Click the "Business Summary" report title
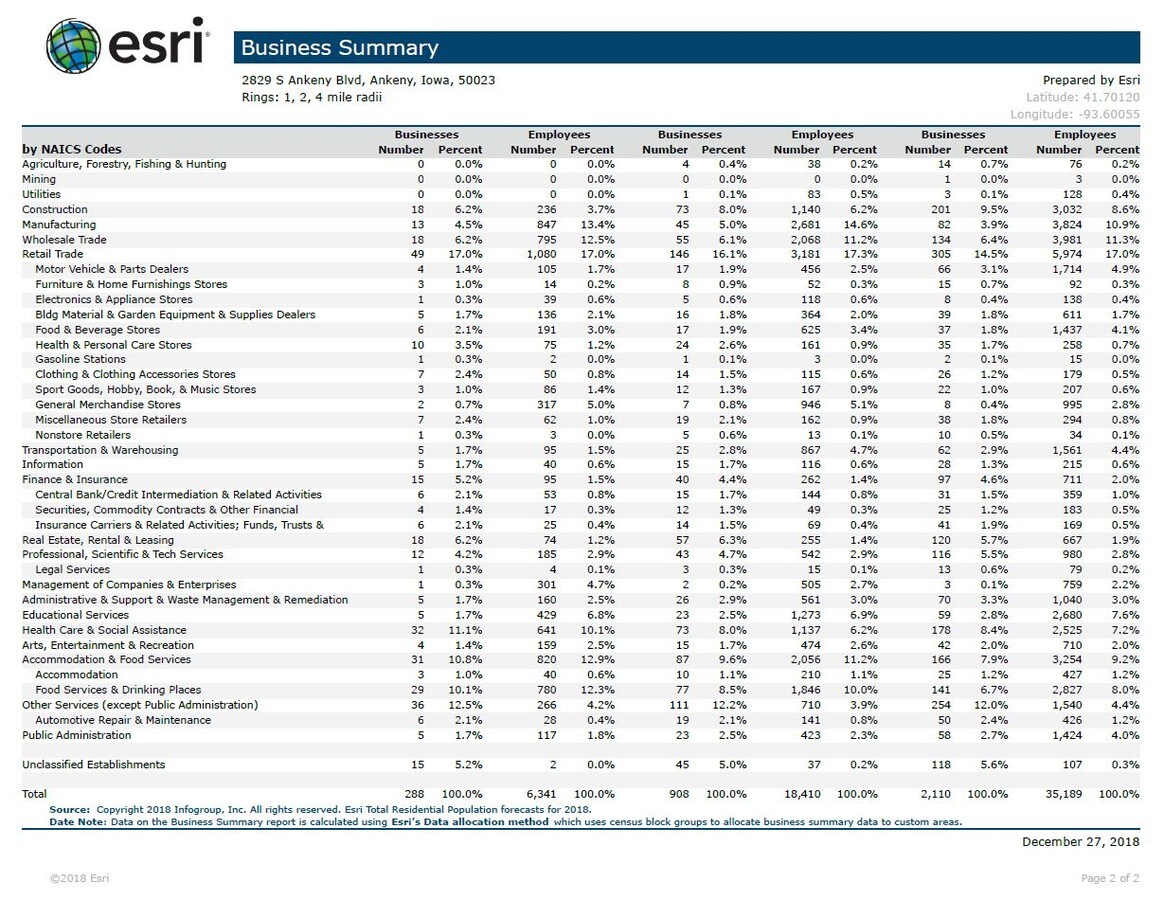This screenshot has height=900, width=1164. coord(339,48)
